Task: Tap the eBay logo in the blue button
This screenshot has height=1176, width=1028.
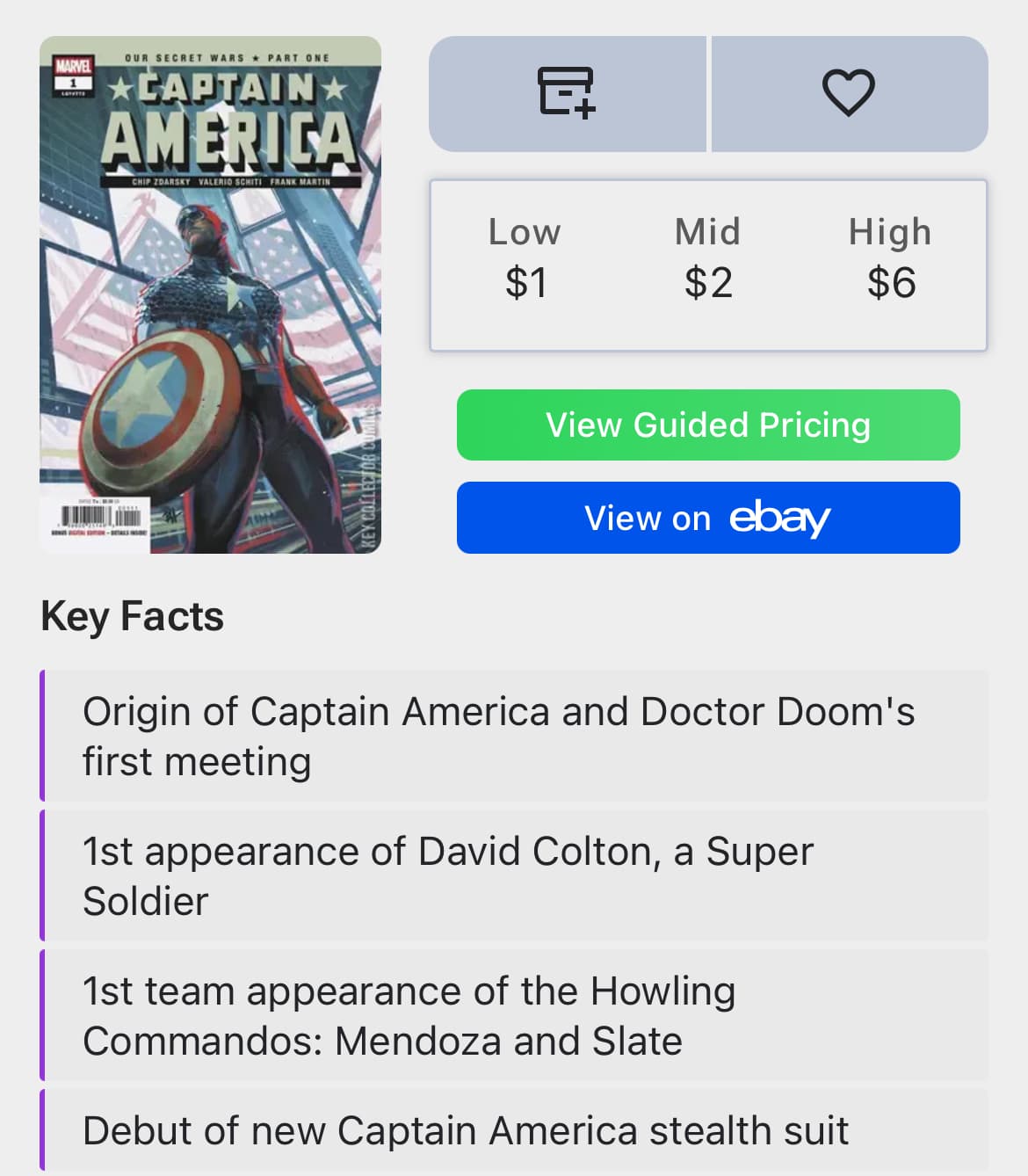Action: tap(779, 519)
